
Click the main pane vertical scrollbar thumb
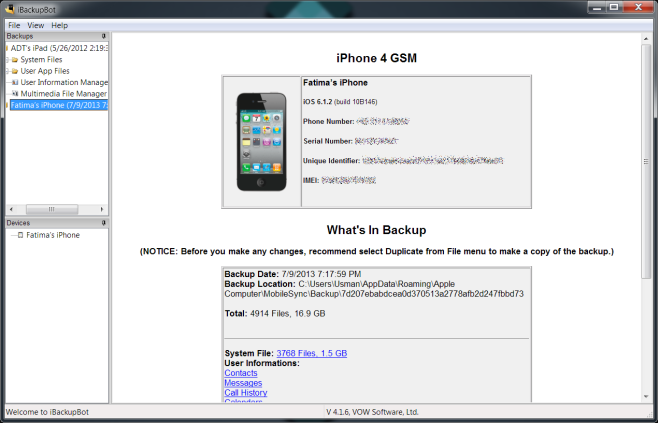646,161
